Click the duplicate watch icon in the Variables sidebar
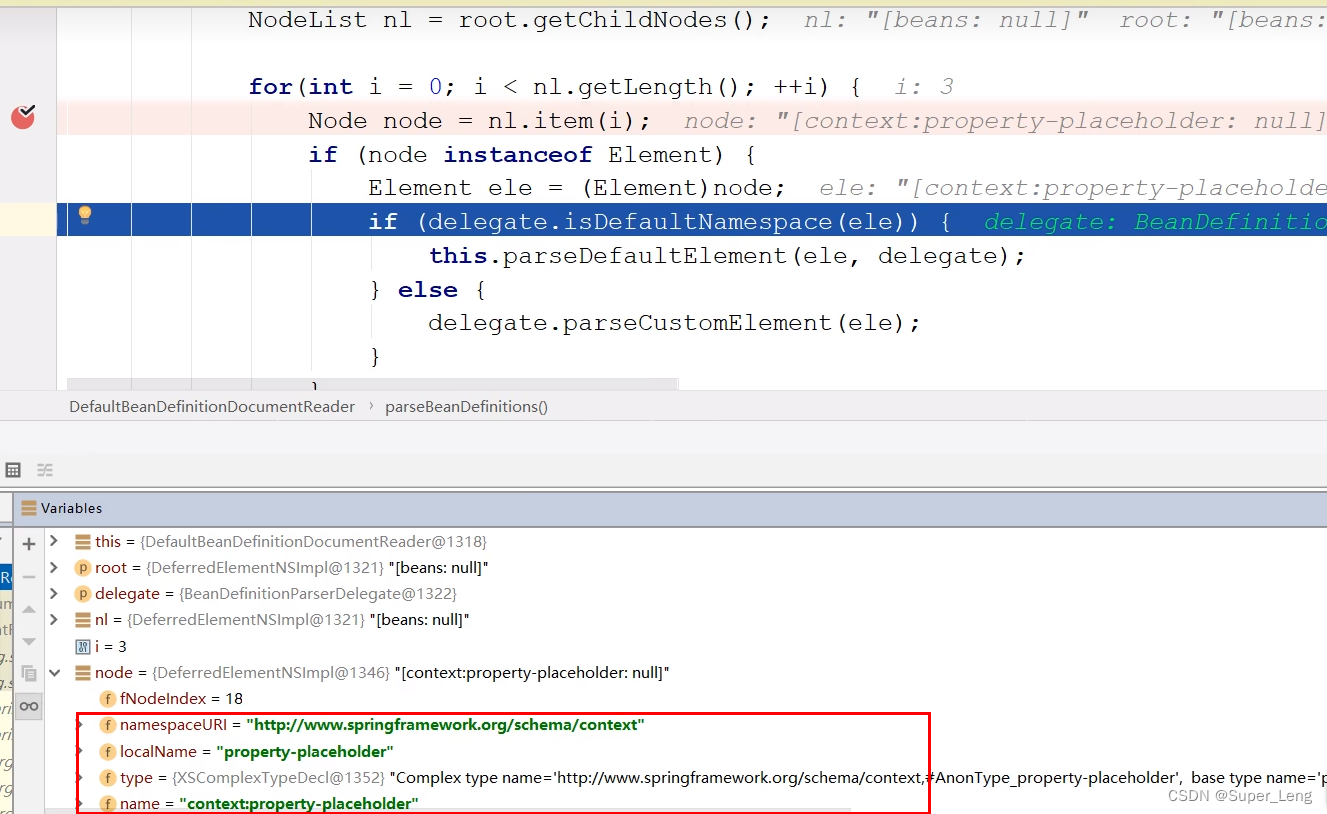This screenshot has width=1327, height=814. pyautogui.click(x=29, y=673)
